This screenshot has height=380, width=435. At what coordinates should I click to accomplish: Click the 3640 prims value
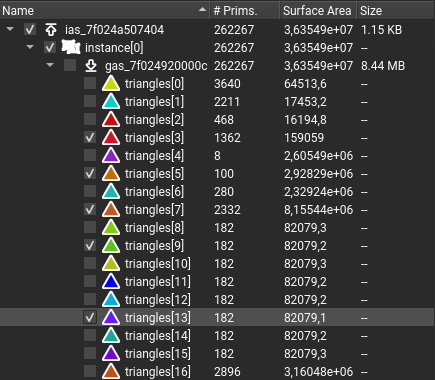click(227, 84)
